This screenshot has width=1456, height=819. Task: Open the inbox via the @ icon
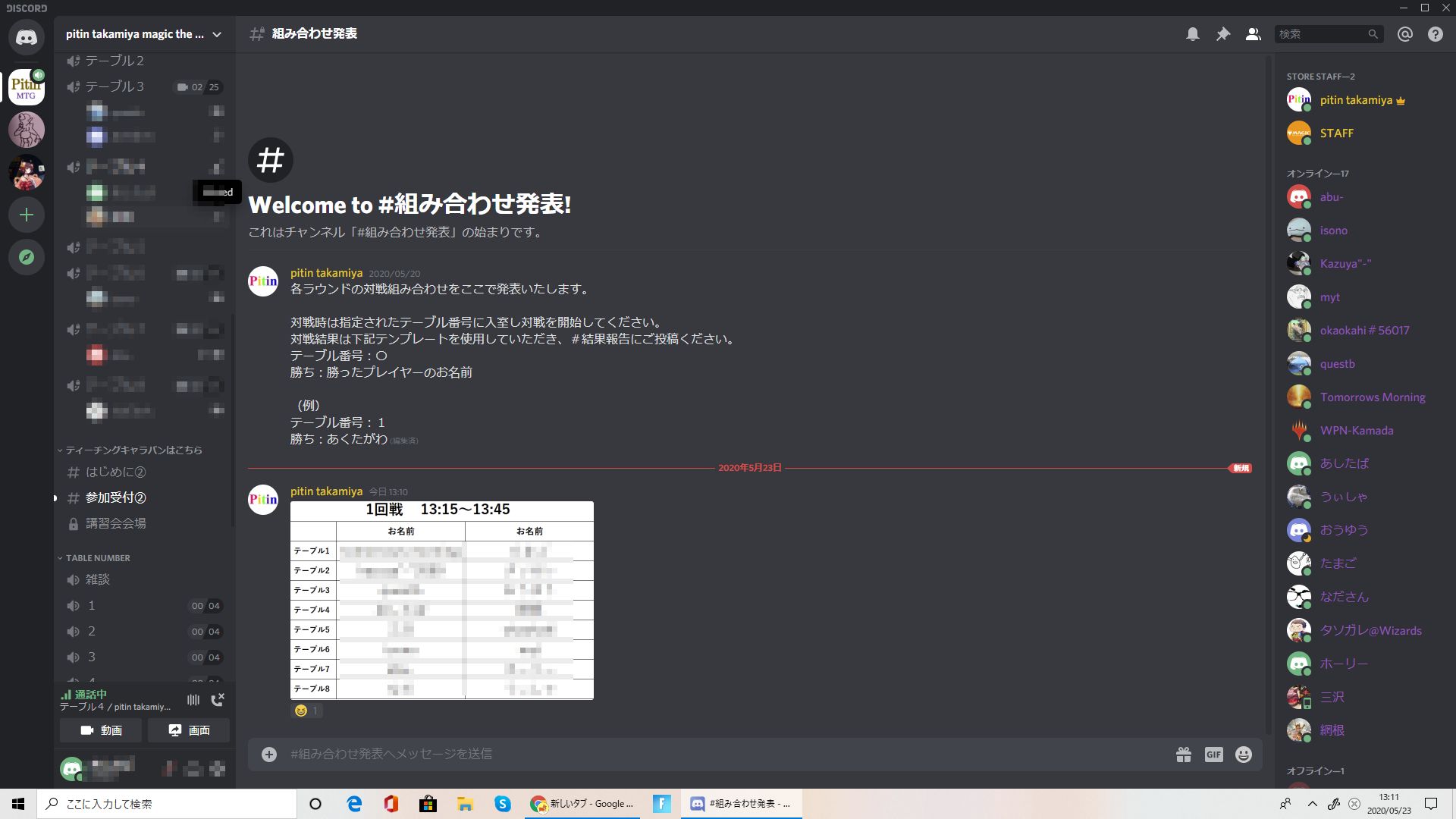(1404, 34)
